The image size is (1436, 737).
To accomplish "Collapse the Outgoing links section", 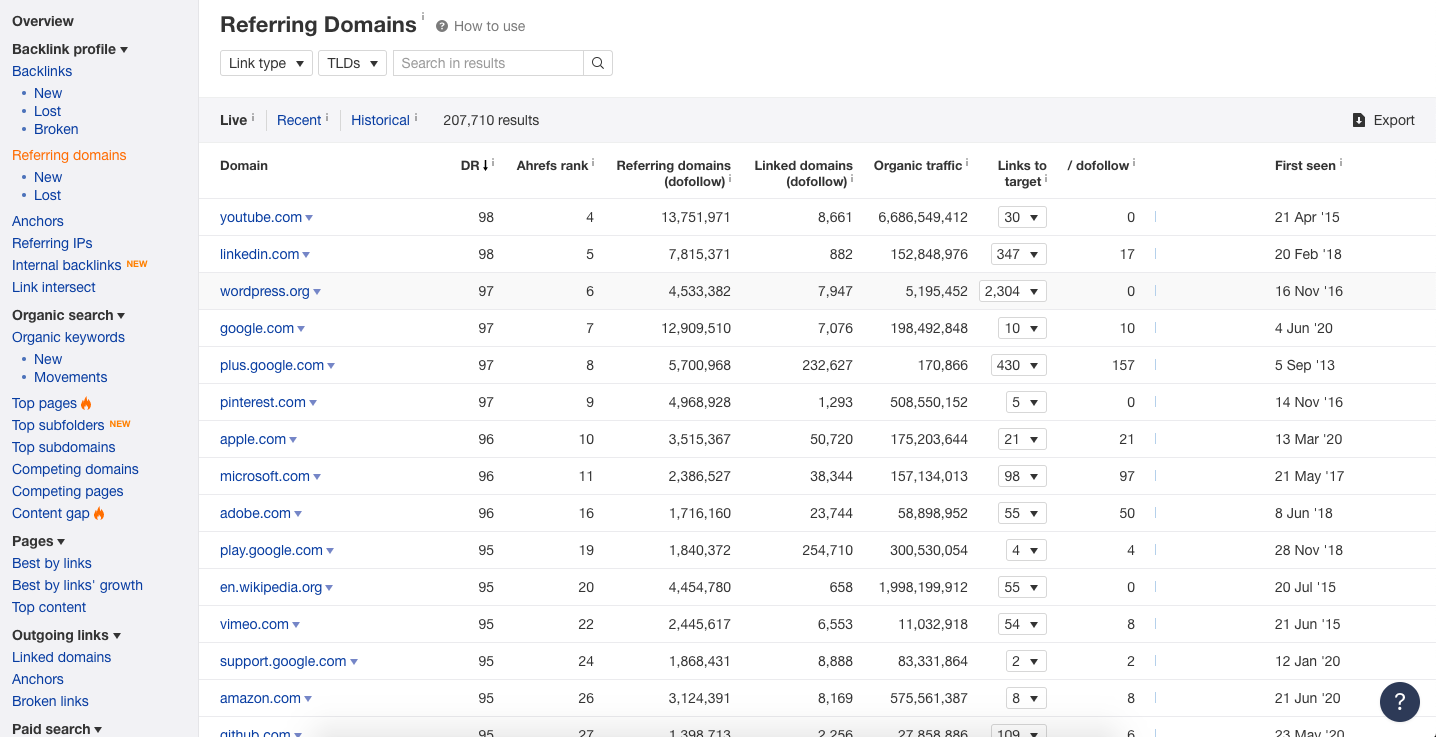I will click(66, 635).
